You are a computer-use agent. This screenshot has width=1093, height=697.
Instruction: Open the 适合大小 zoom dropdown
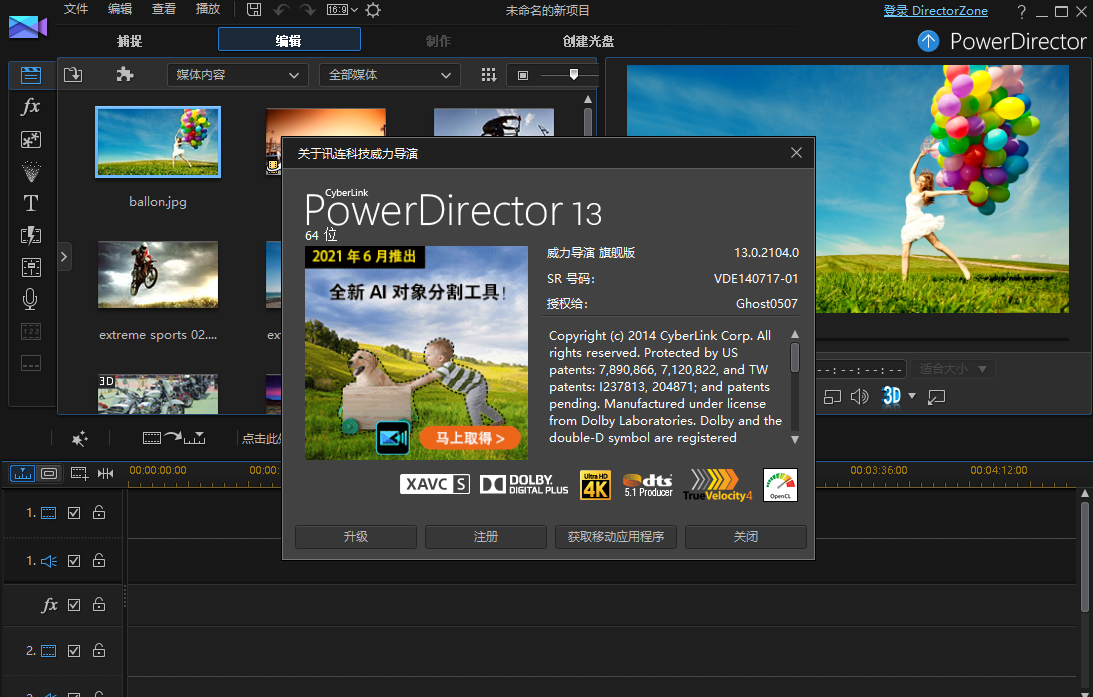[x=953, y=369]
